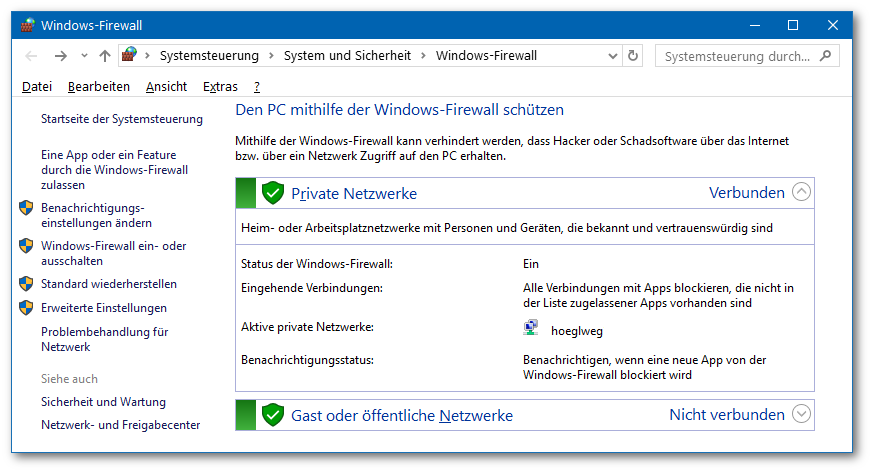Refresh the view with the refresh button

coord(633,56)
